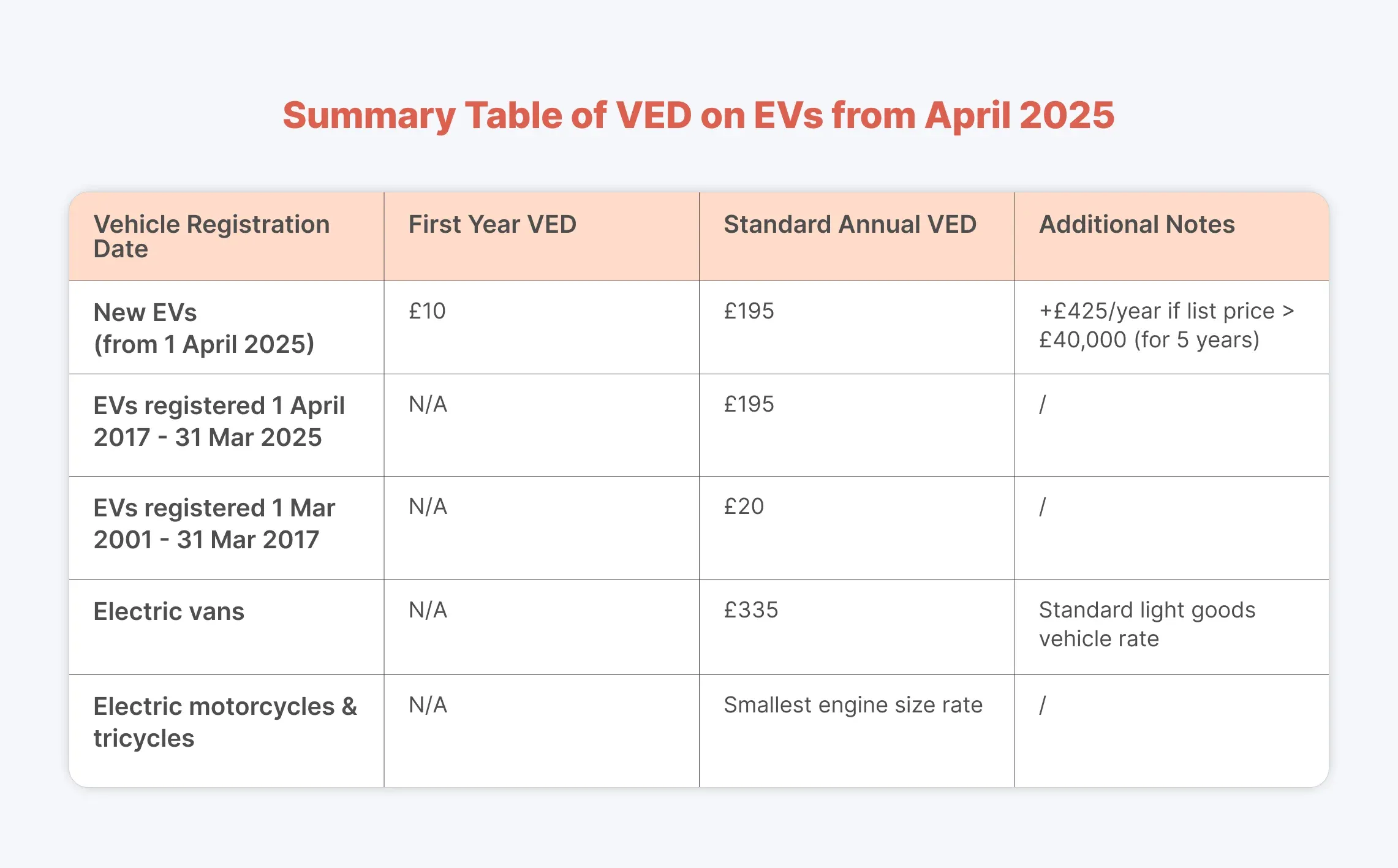Click the Additional Notes column header
Screen dimensions: 1398x868
(1137, 224)
